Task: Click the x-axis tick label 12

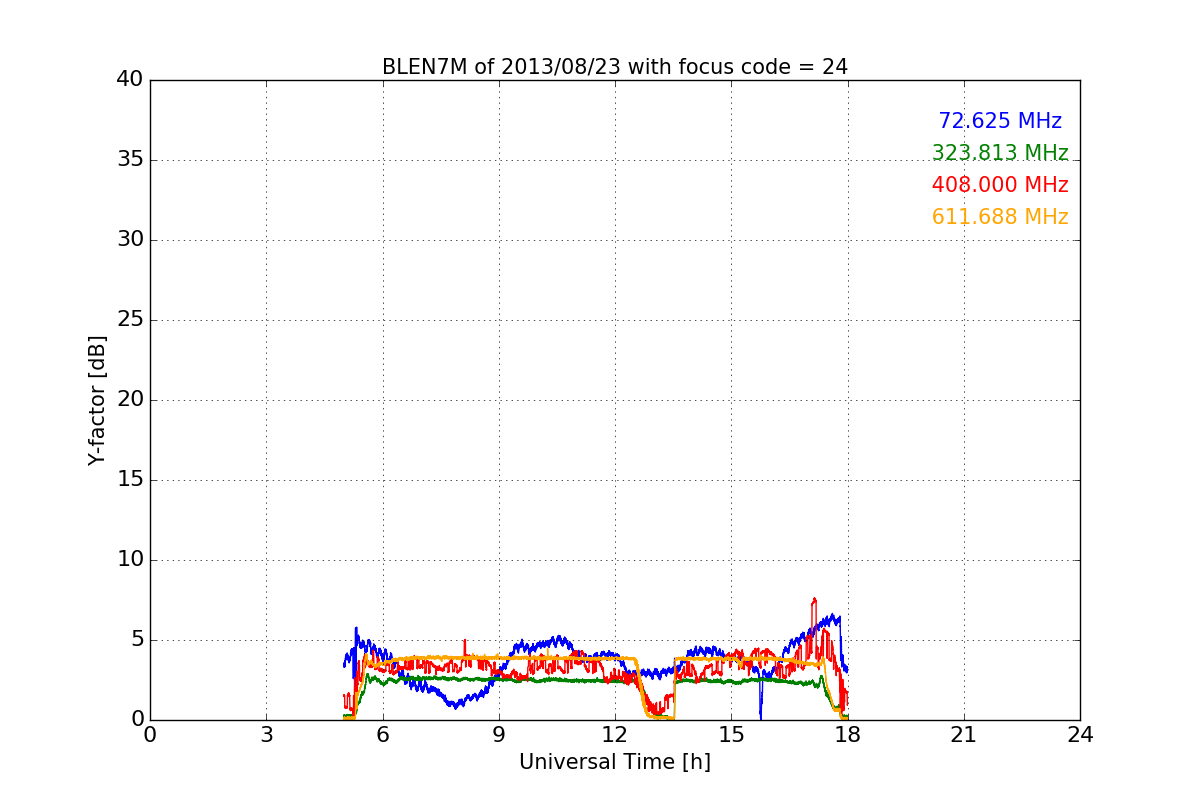Action: (x=615, y=735)
